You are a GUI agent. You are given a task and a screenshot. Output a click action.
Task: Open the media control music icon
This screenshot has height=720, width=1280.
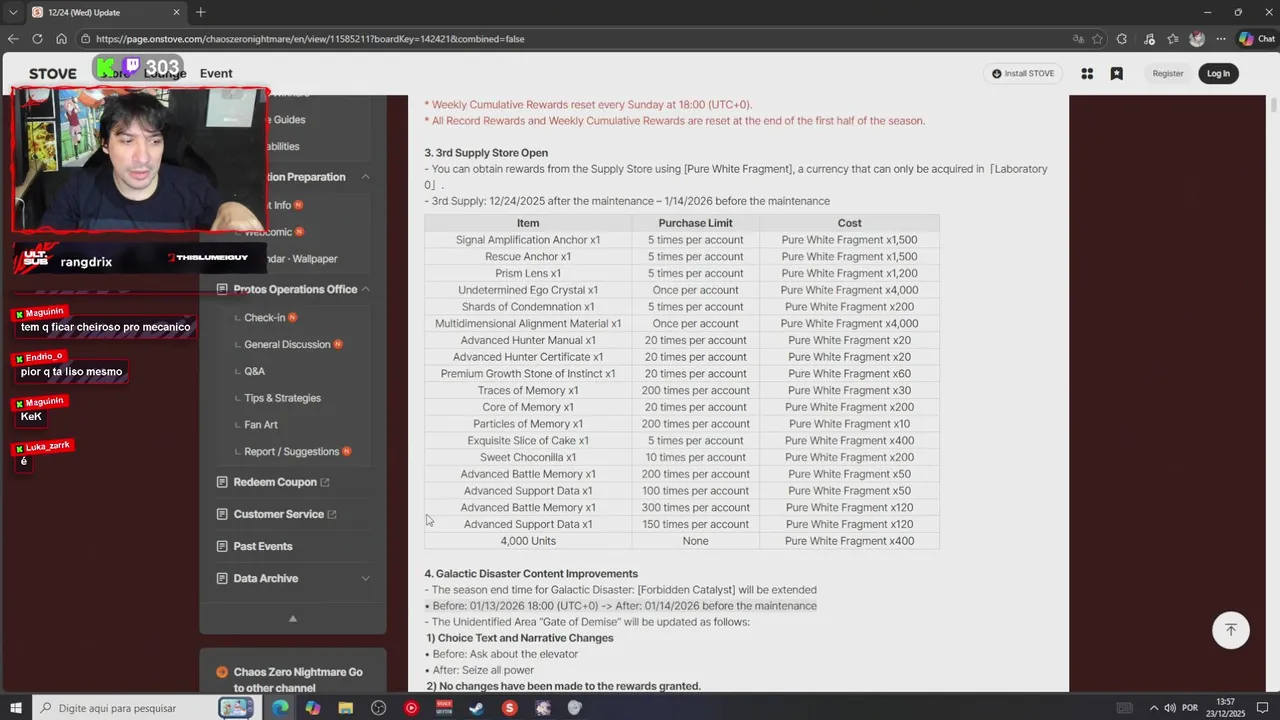[1148, 39]
